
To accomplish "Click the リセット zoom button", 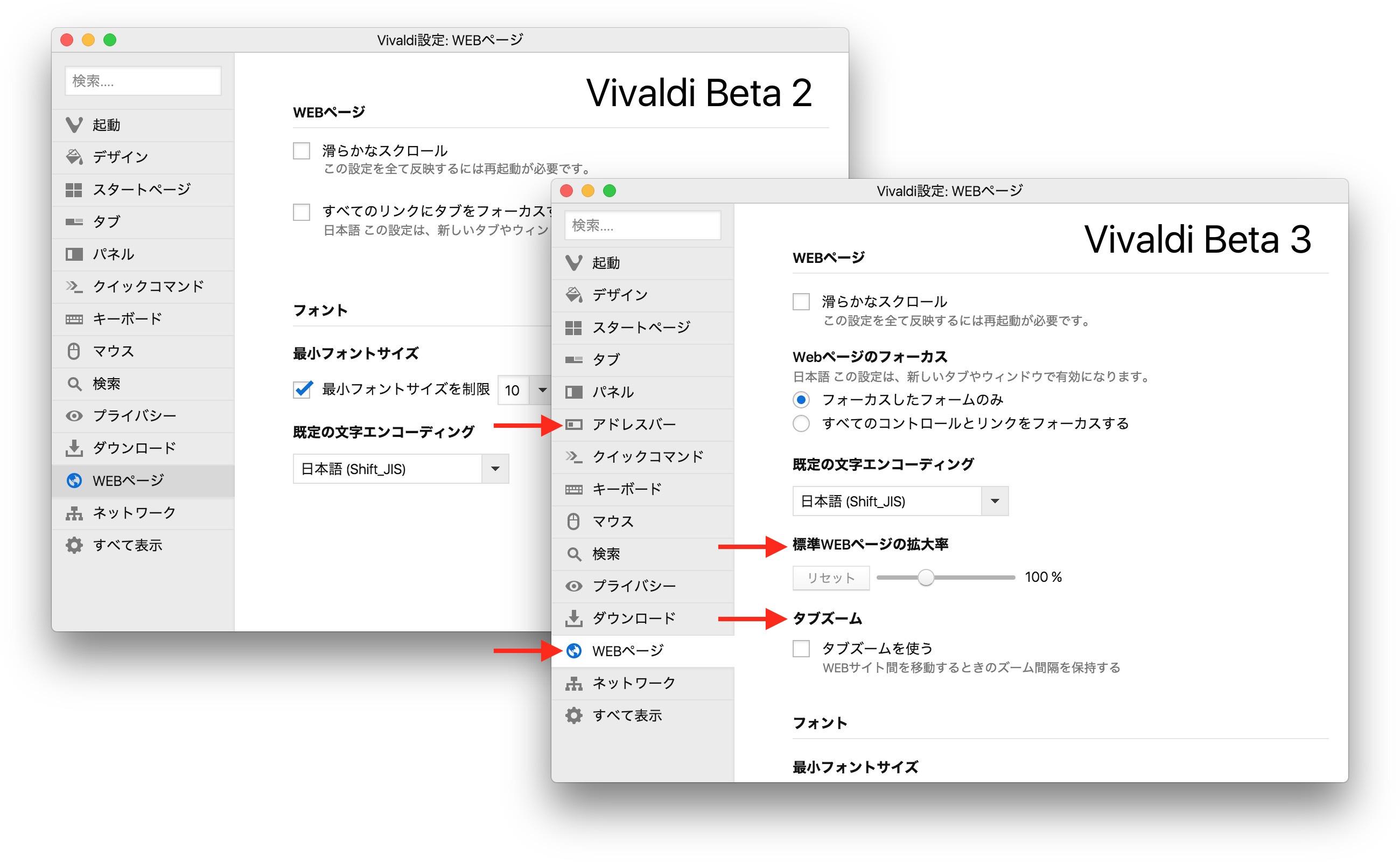I will click(831, 578).
